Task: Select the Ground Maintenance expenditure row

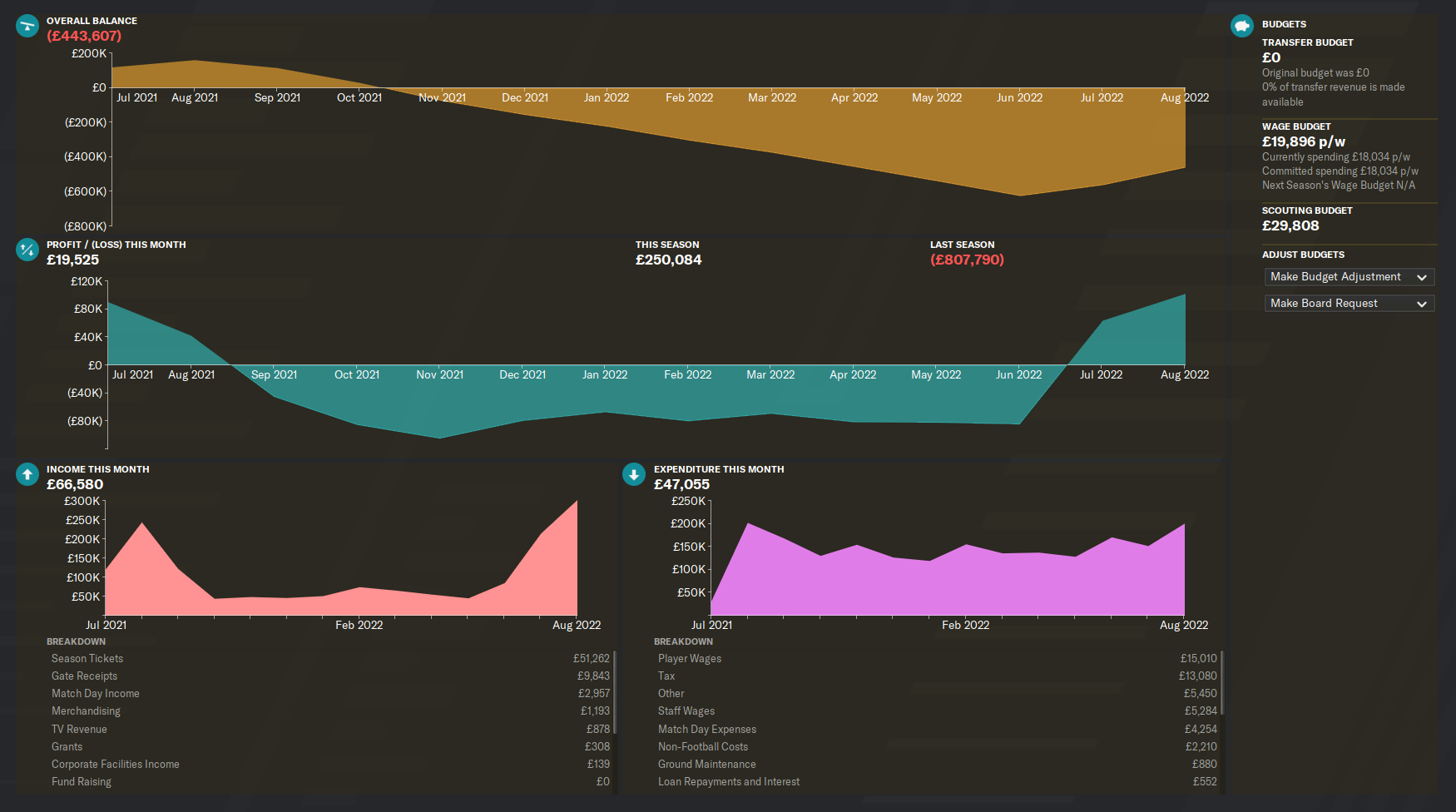Action: pyautogui.click(x=937, y=765)
